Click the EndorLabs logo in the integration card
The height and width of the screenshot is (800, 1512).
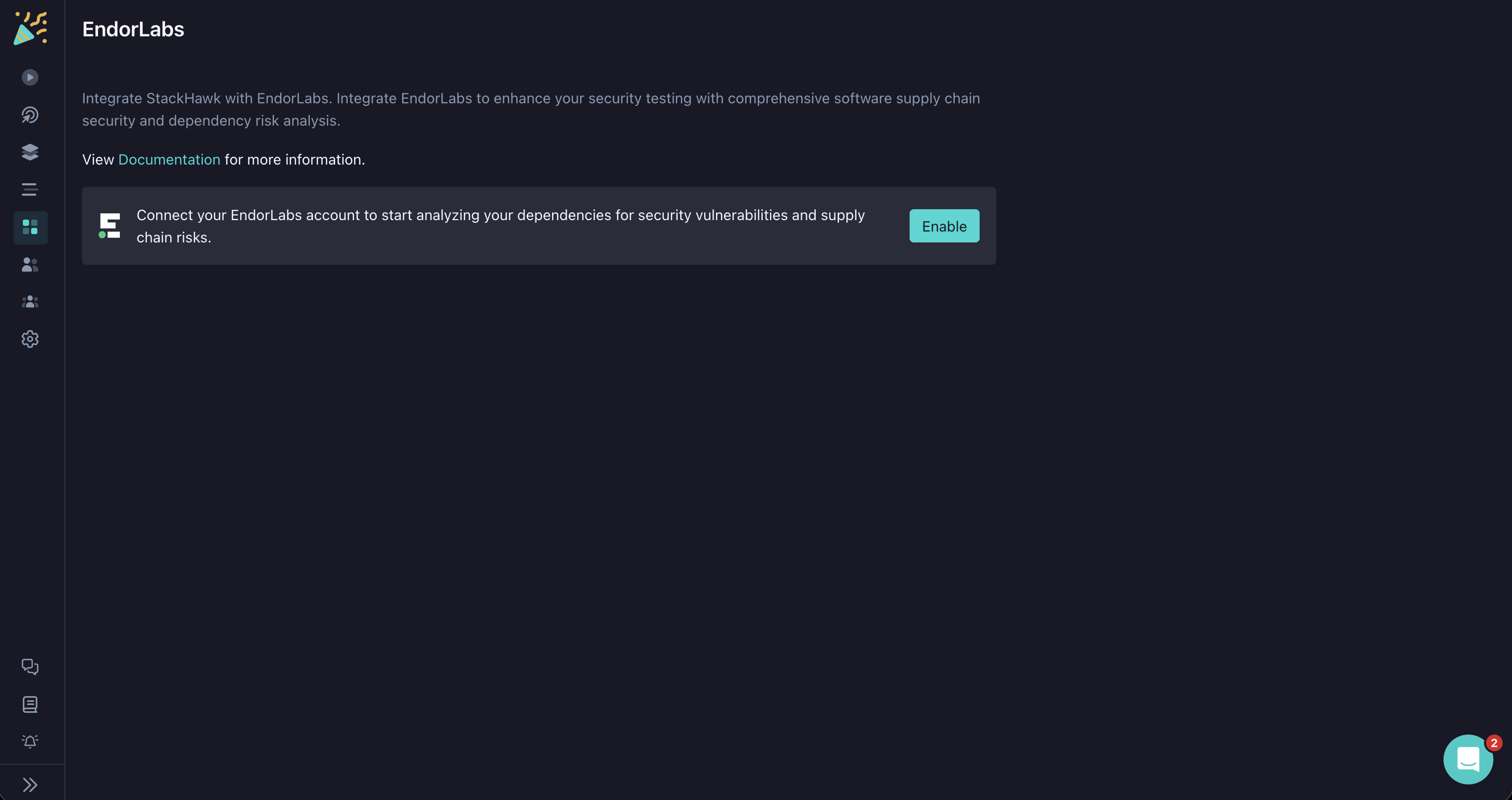point(109,225)
